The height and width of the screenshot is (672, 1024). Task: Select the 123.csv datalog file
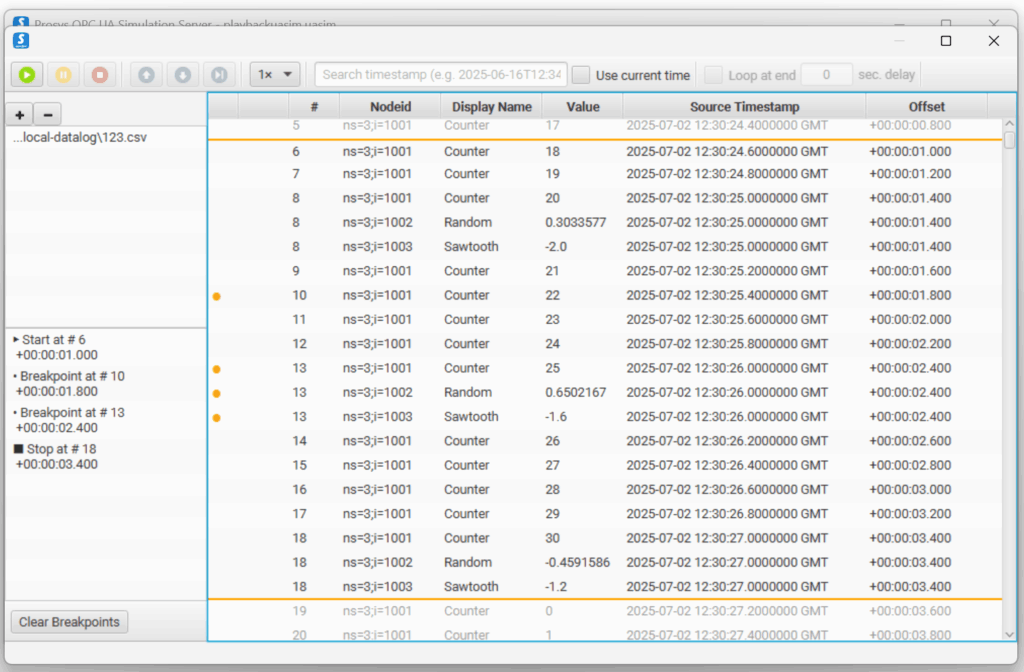pyautogui.click(x=80, y=137)
